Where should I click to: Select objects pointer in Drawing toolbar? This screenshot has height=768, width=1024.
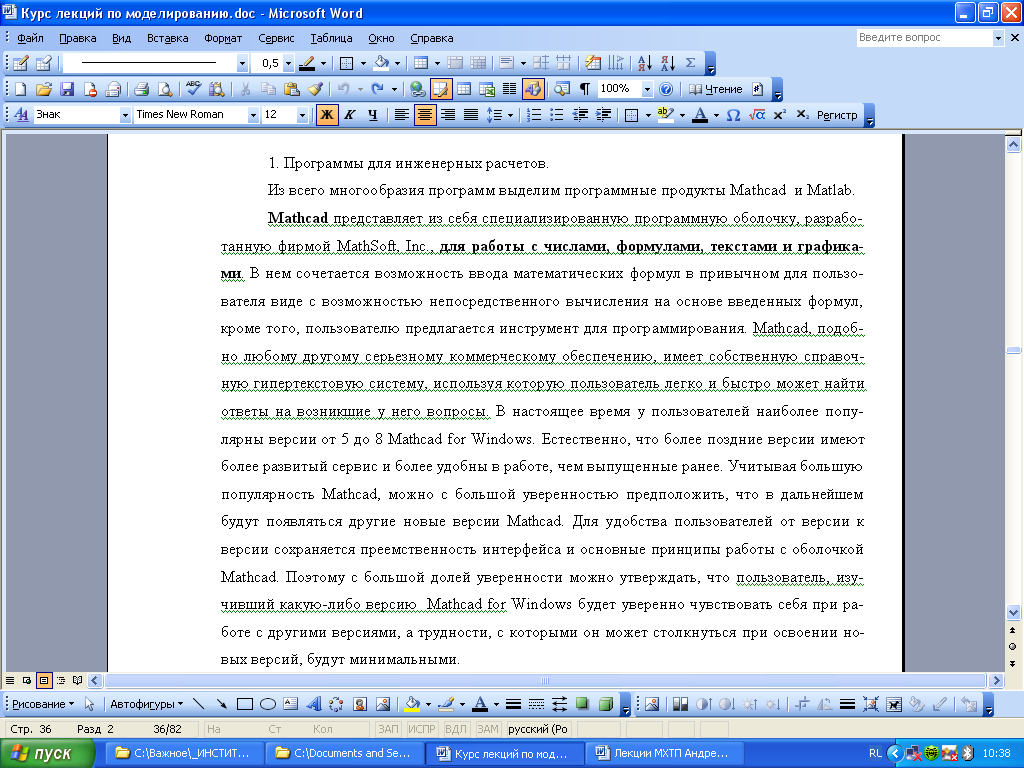click(89, 704)
